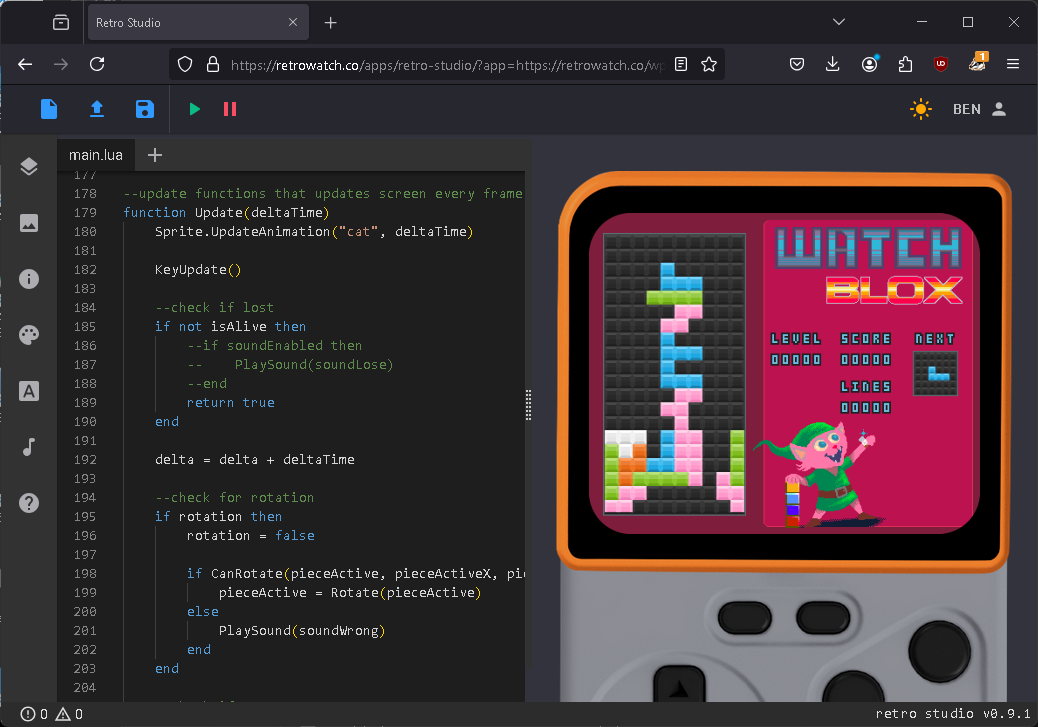This screenshot has height=727, width=1038.
Task: Expand the browser list all tabs chevron
Action: click(839, 22)
